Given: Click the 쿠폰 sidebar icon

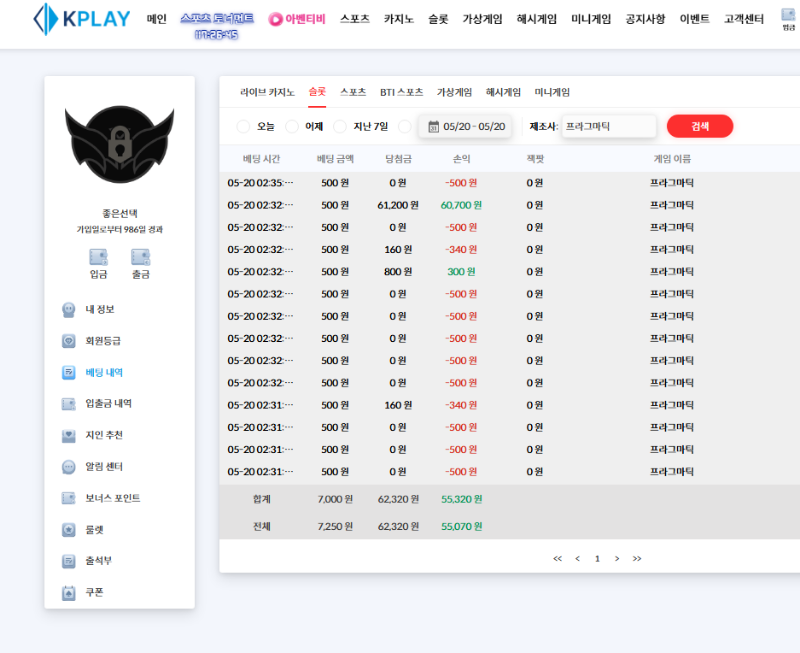Looking at the screenshot, I should click(x=68, y=593).
